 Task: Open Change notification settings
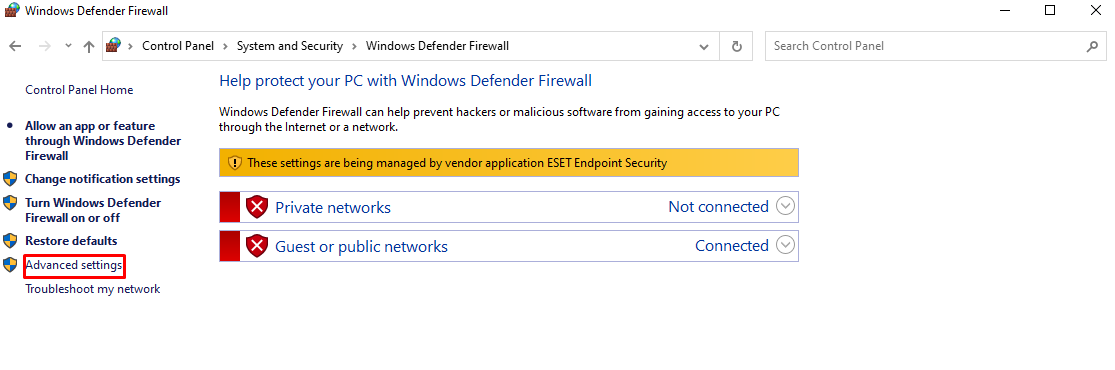point(102,179)
